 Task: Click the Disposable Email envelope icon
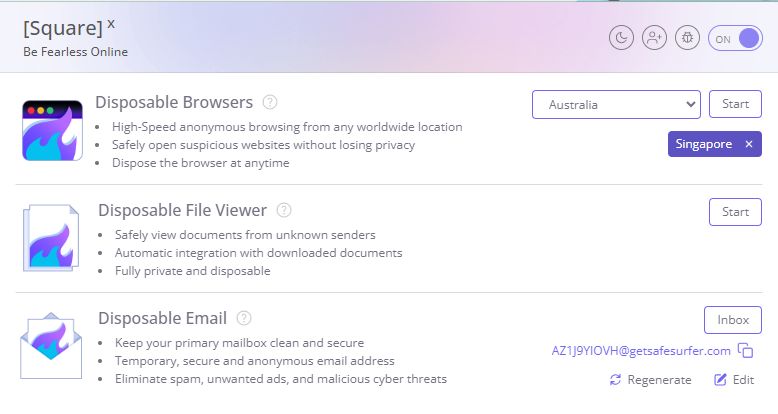pos(51,345)
